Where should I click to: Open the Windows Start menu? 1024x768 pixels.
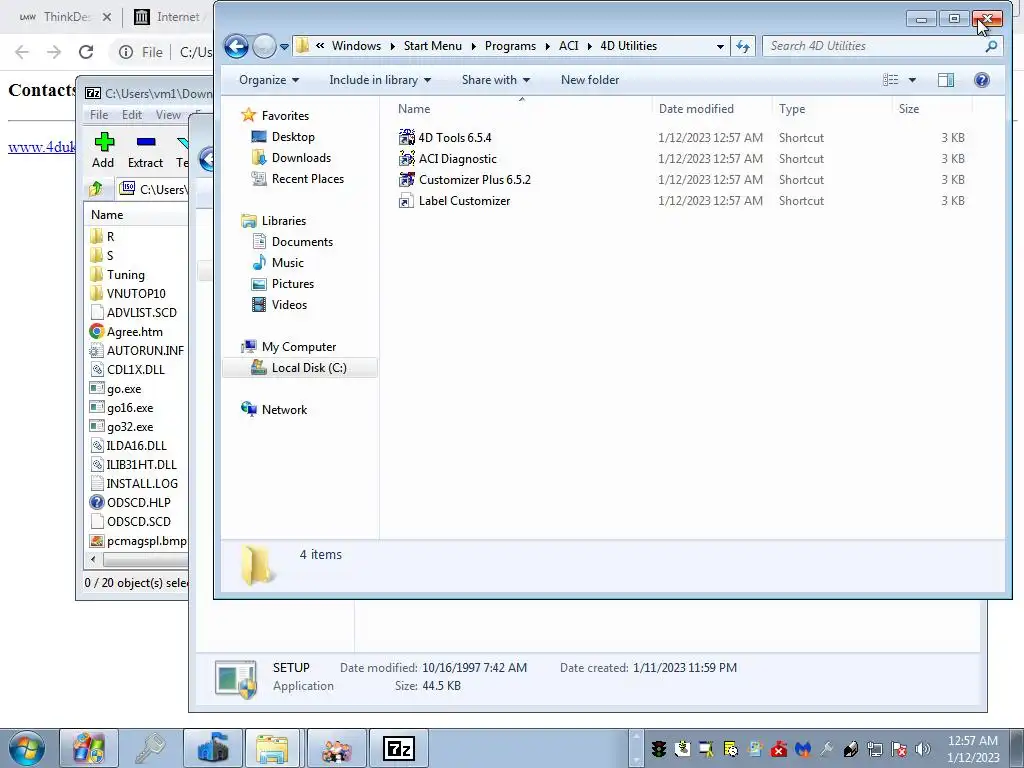pos(26,748)
